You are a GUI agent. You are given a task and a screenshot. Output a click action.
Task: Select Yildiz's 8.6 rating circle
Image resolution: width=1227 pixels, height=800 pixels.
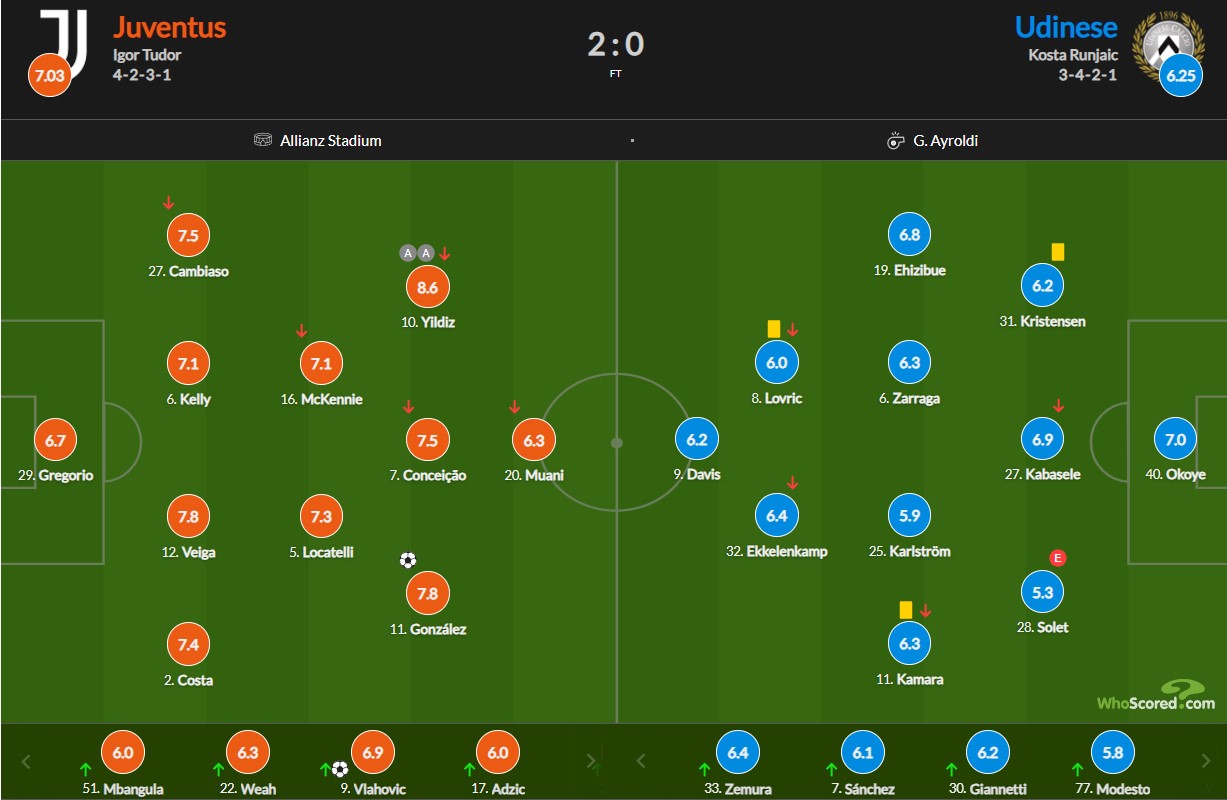(428, 287)
